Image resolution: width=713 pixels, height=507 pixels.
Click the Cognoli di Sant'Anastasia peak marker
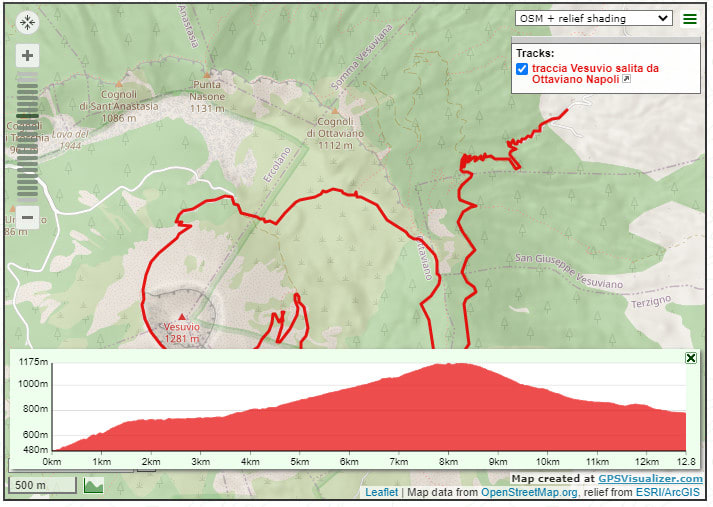coord(119,84)
